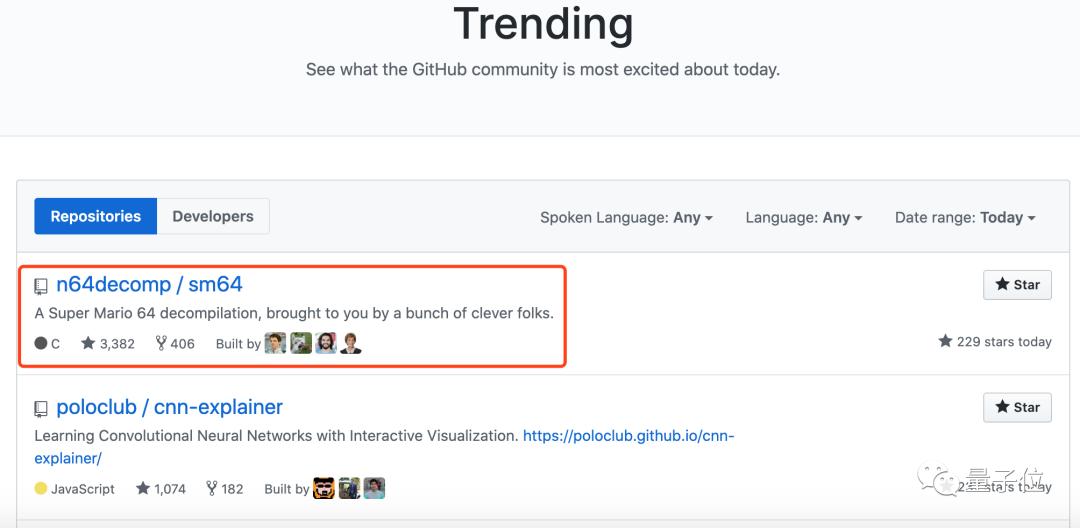Expand the Spoken Language filter dropdown
Screen dimensions: 1080x528
[626, 218]
